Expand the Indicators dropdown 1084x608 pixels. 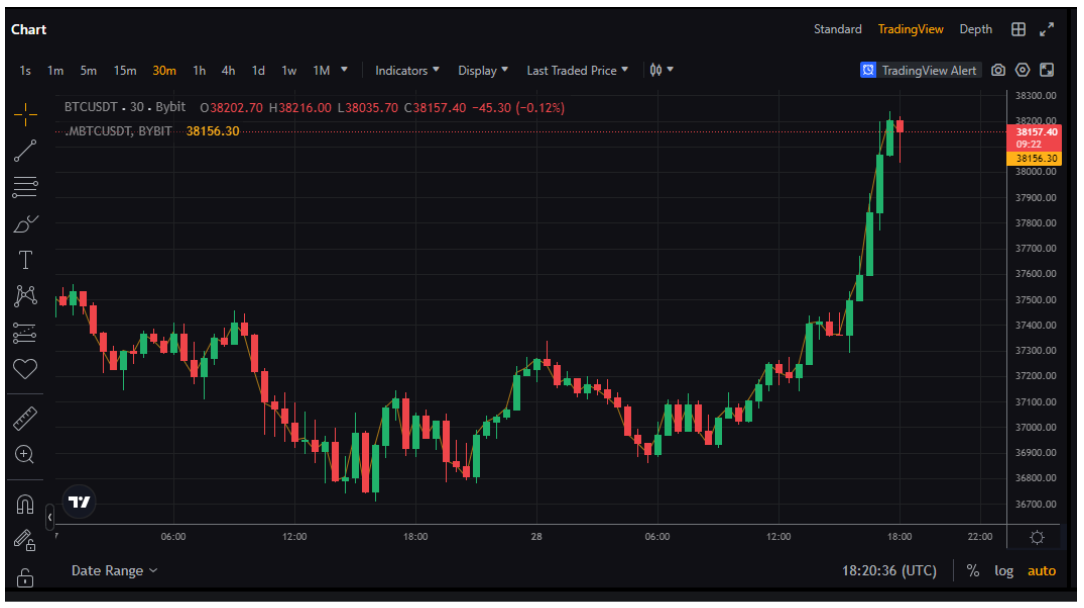point(407,70)
